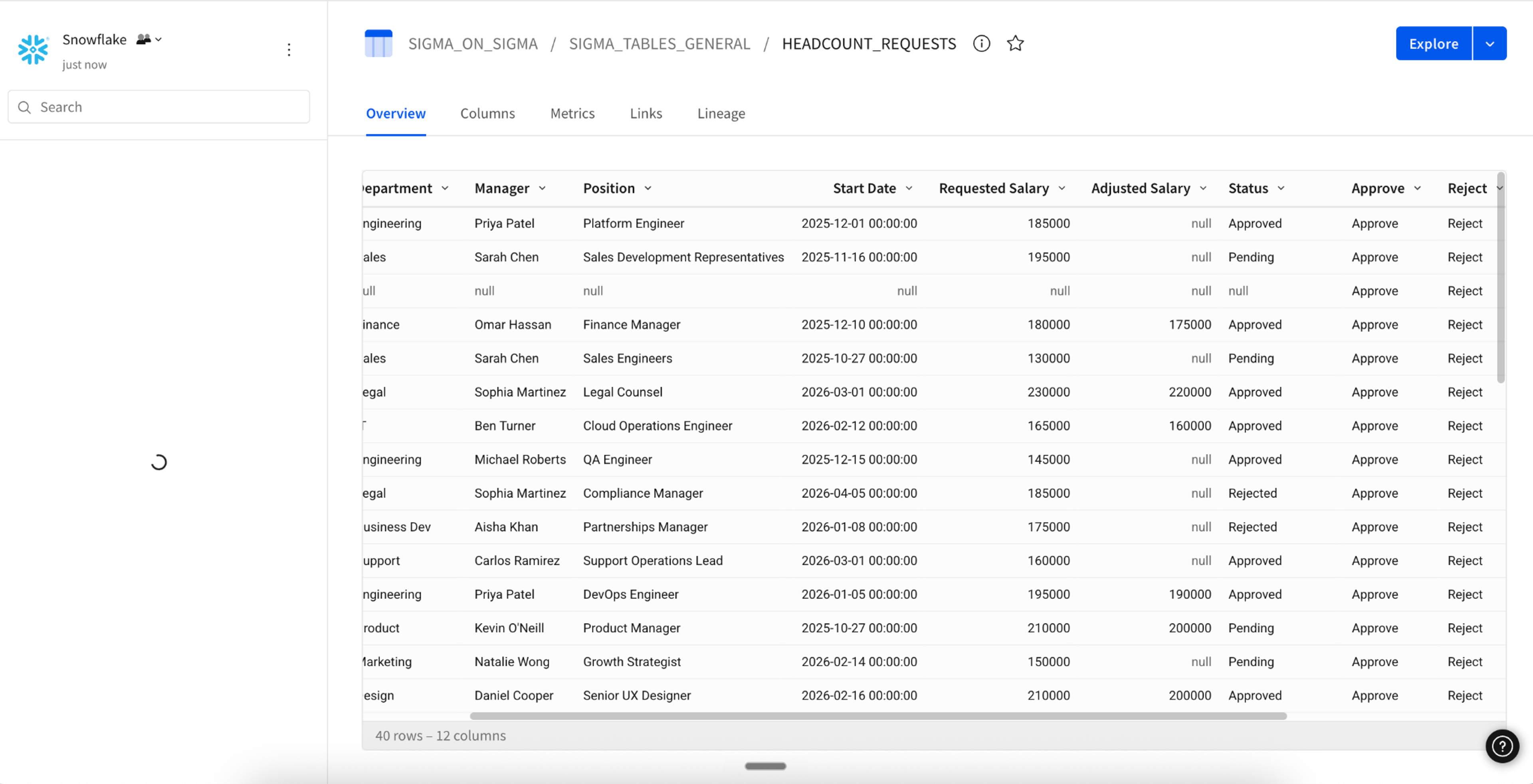Screen dimensions: 1533x784
Task: Click Reject in Senior UX Designer row
Action: point(1465,695)
